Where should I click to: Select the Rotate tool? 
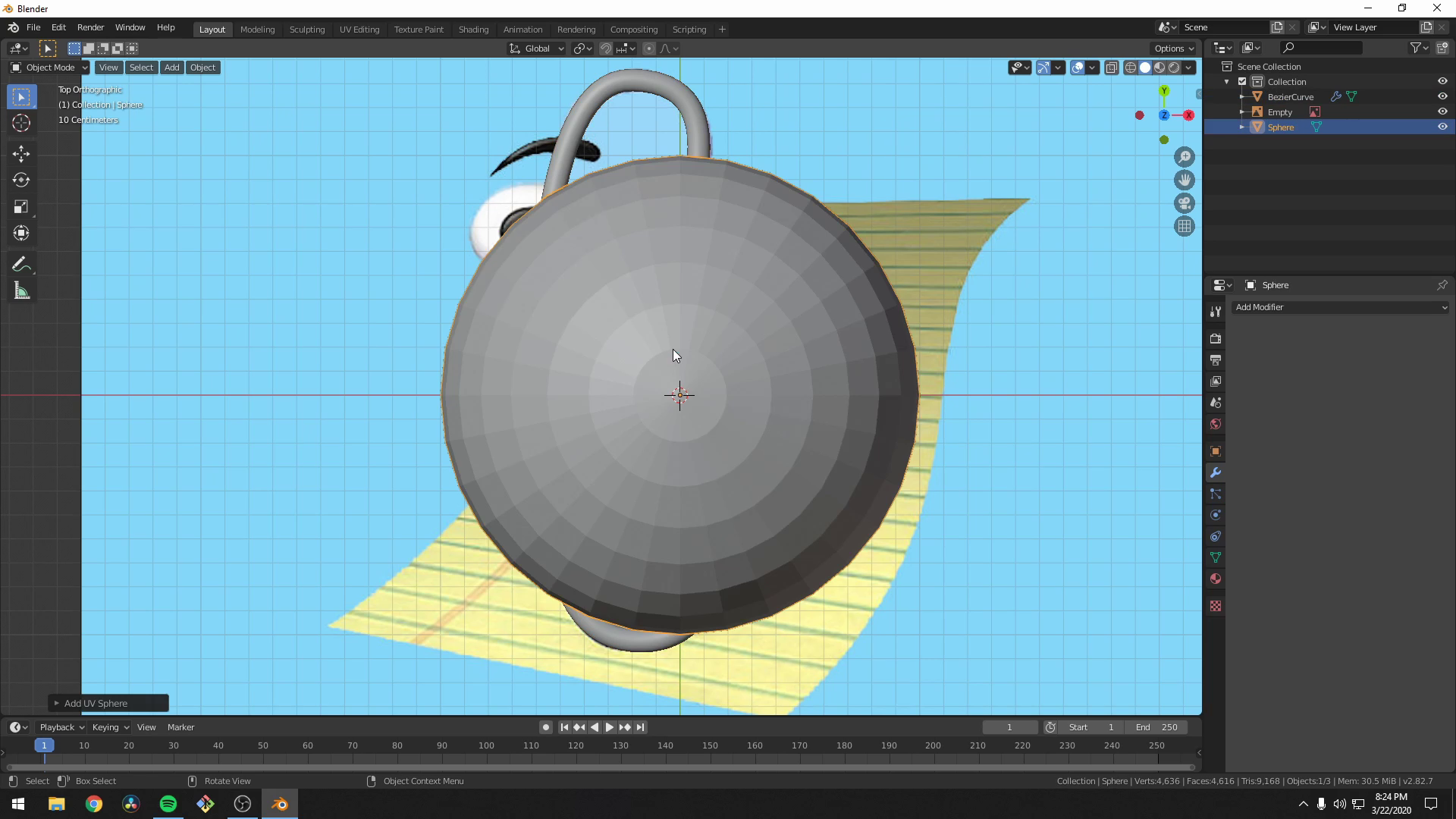pos(21,180)
